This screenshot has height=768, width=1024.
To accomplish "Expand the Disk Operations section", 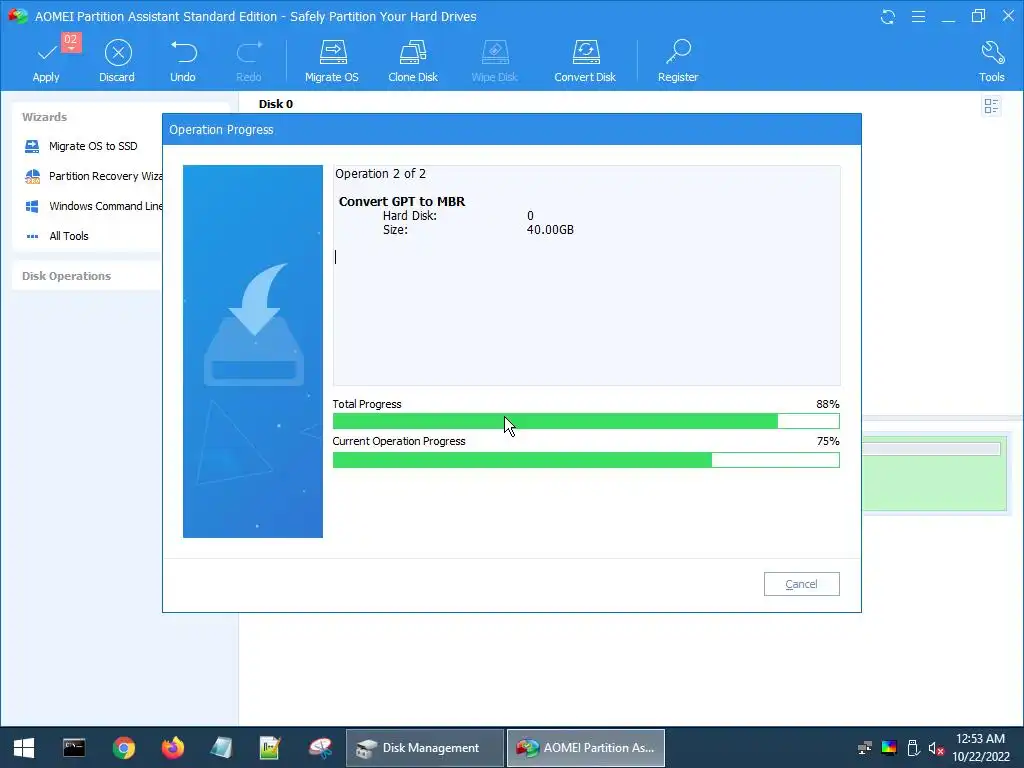I will tap(67, 276).
